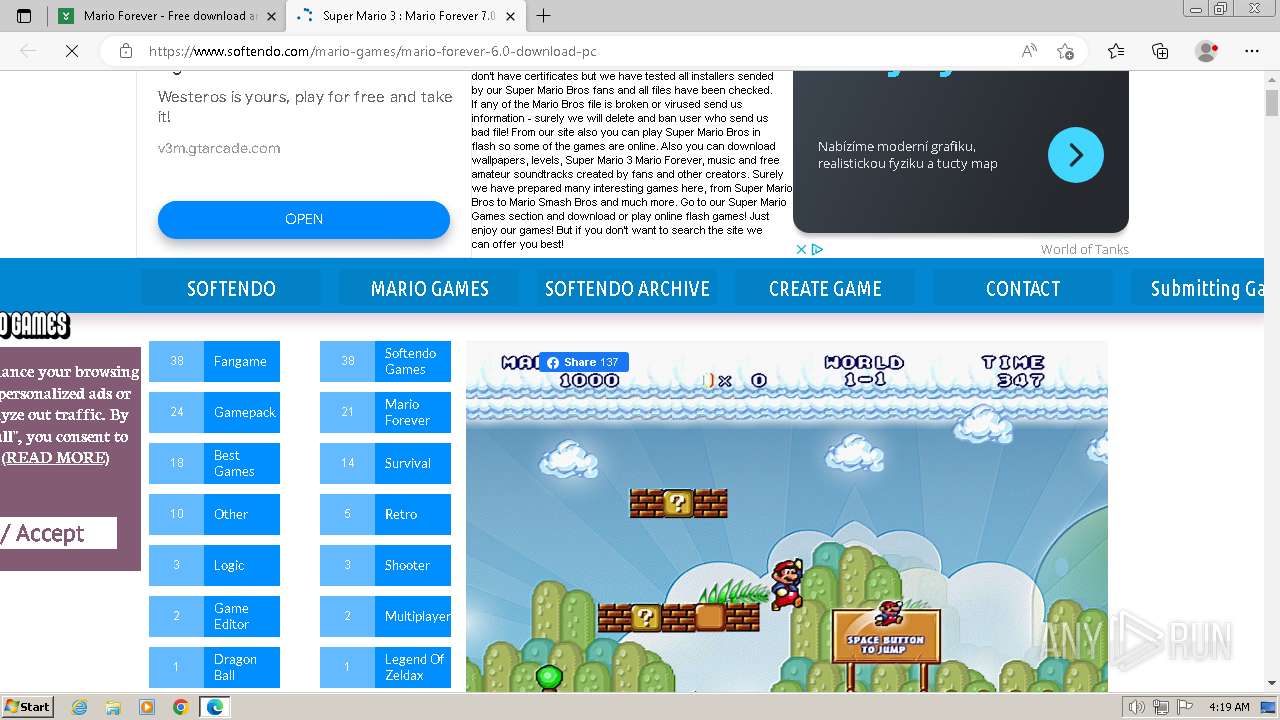The height and width of the screenshot is (720, 1280).
Task: View site security lock icon
Action: coord(126,51)
